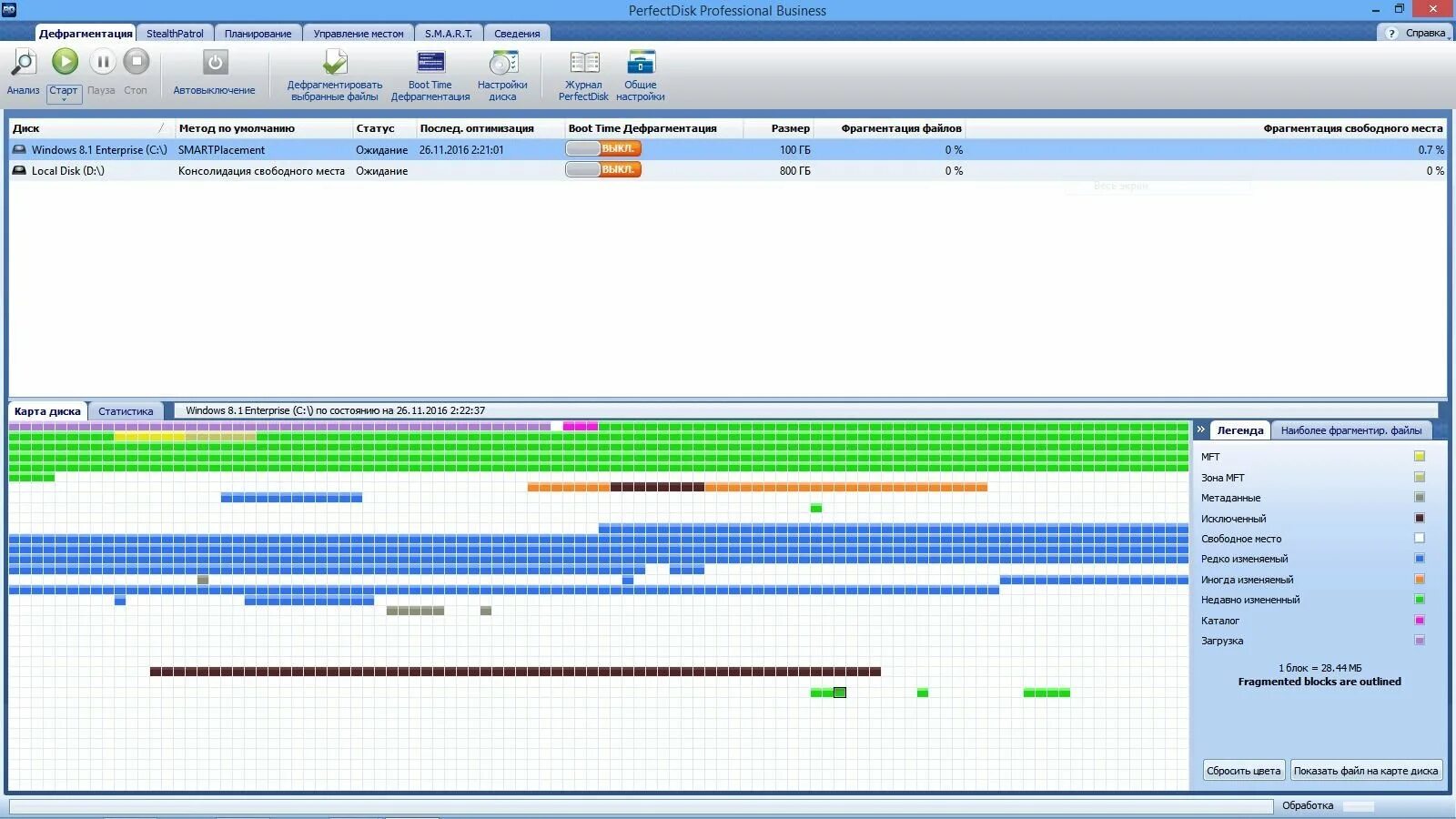This screenshot has width=1456, height=819.
Task: Click the outlined fragmented block on disk map
Action: 840,693
